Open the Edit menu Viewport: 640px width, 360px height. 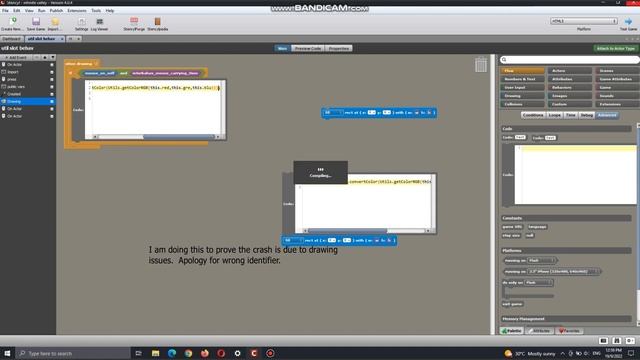[x=17, y=11]
